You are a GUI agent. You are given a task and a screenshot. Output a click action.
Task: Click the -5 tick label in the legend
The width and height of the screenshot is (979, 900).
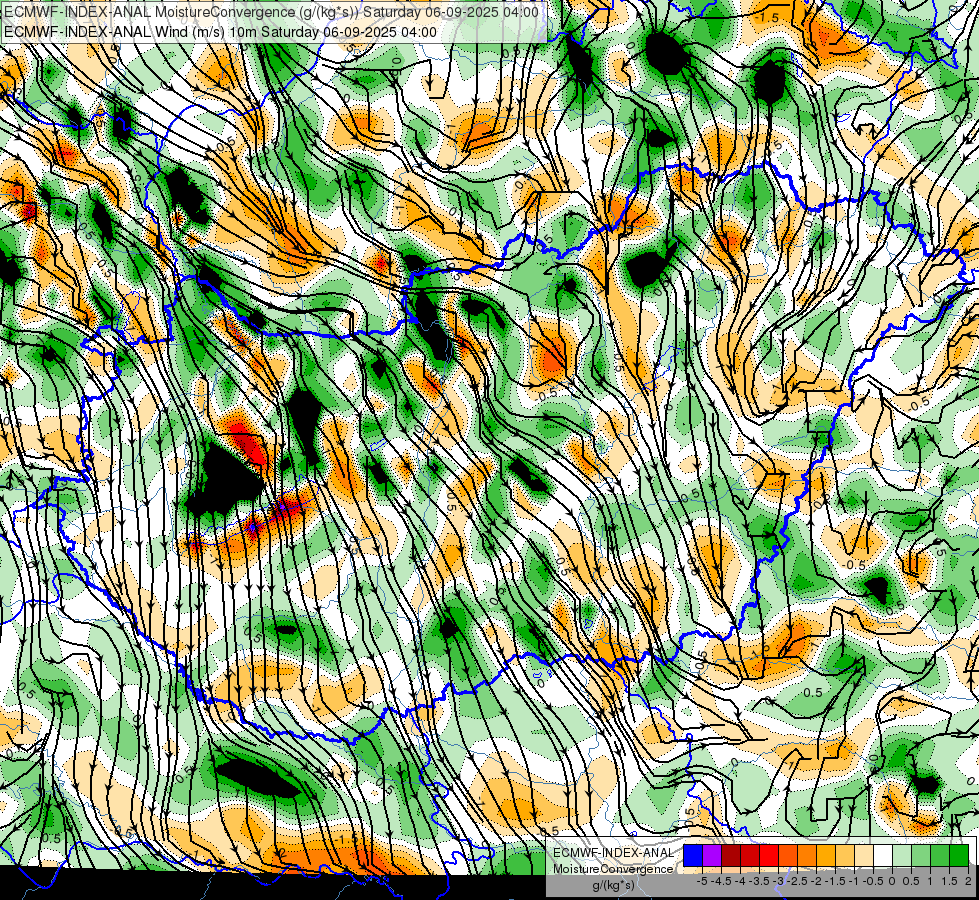coord(702,881)
